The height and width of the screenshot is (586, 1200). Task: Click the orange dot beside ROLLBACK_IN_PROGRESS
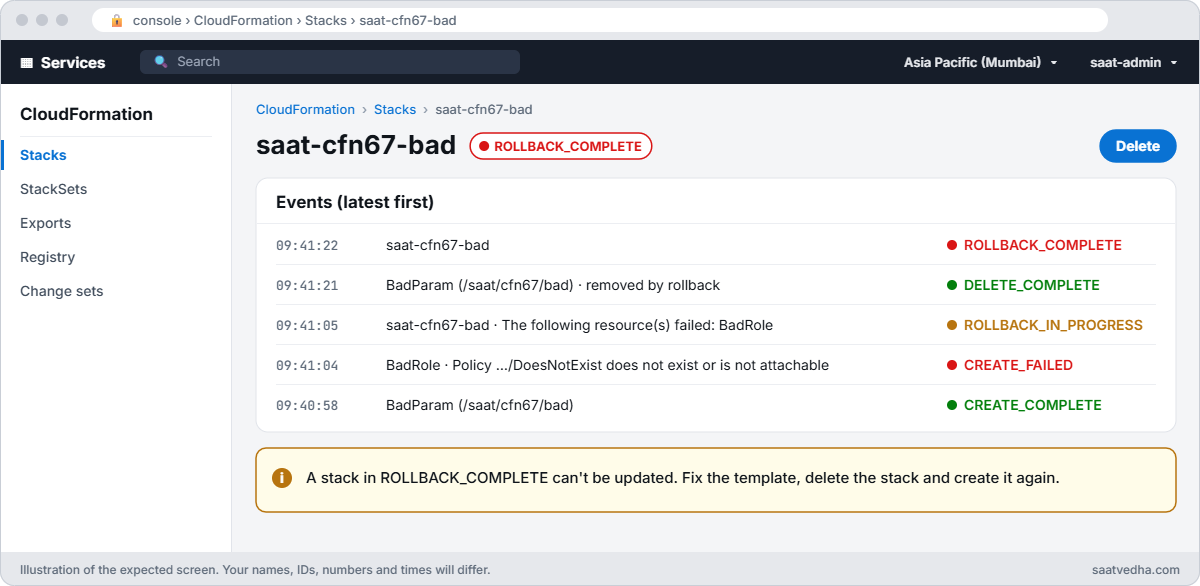952,325
